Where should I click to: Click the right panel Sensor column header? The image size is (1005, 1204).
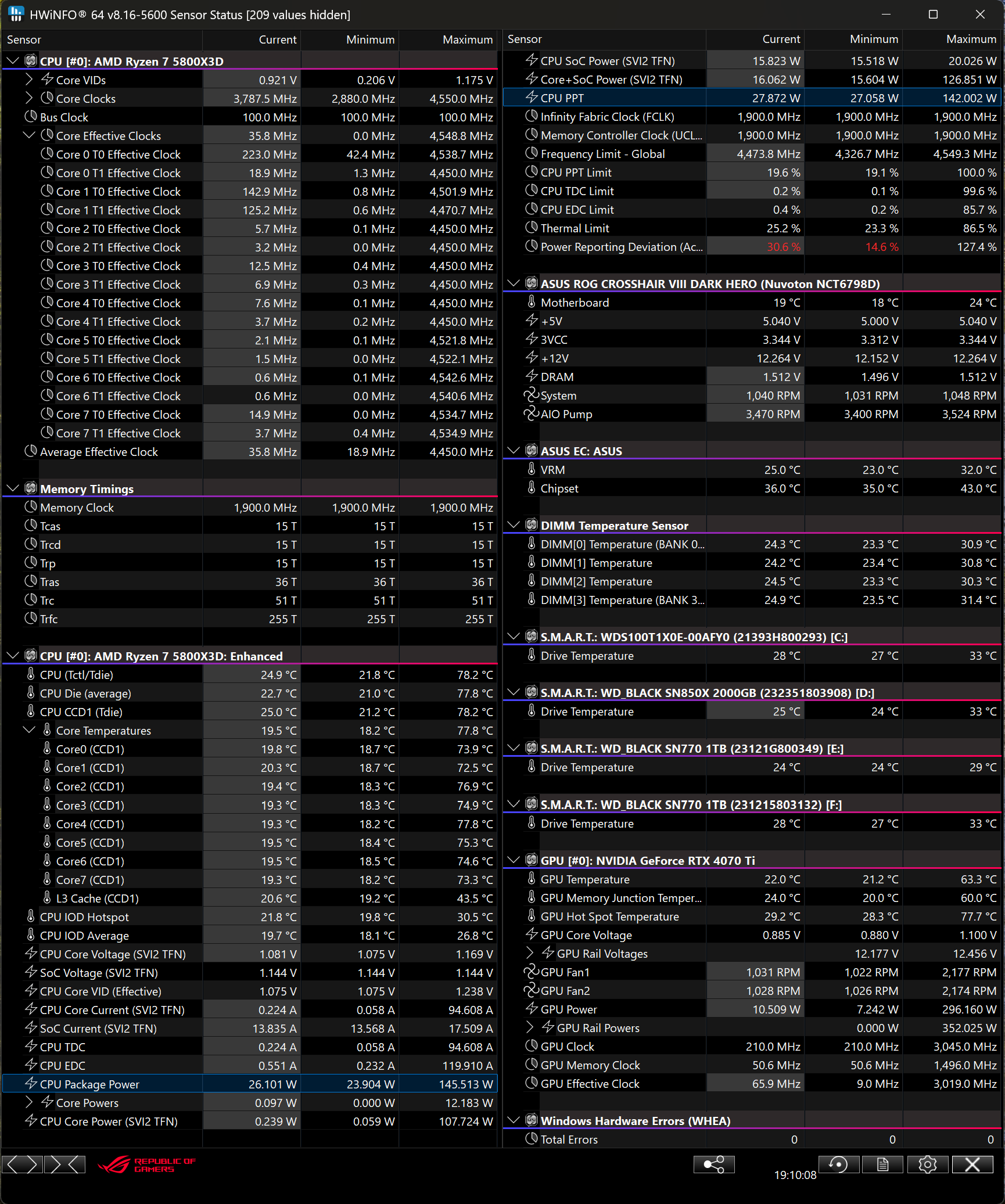coord(604,39)
